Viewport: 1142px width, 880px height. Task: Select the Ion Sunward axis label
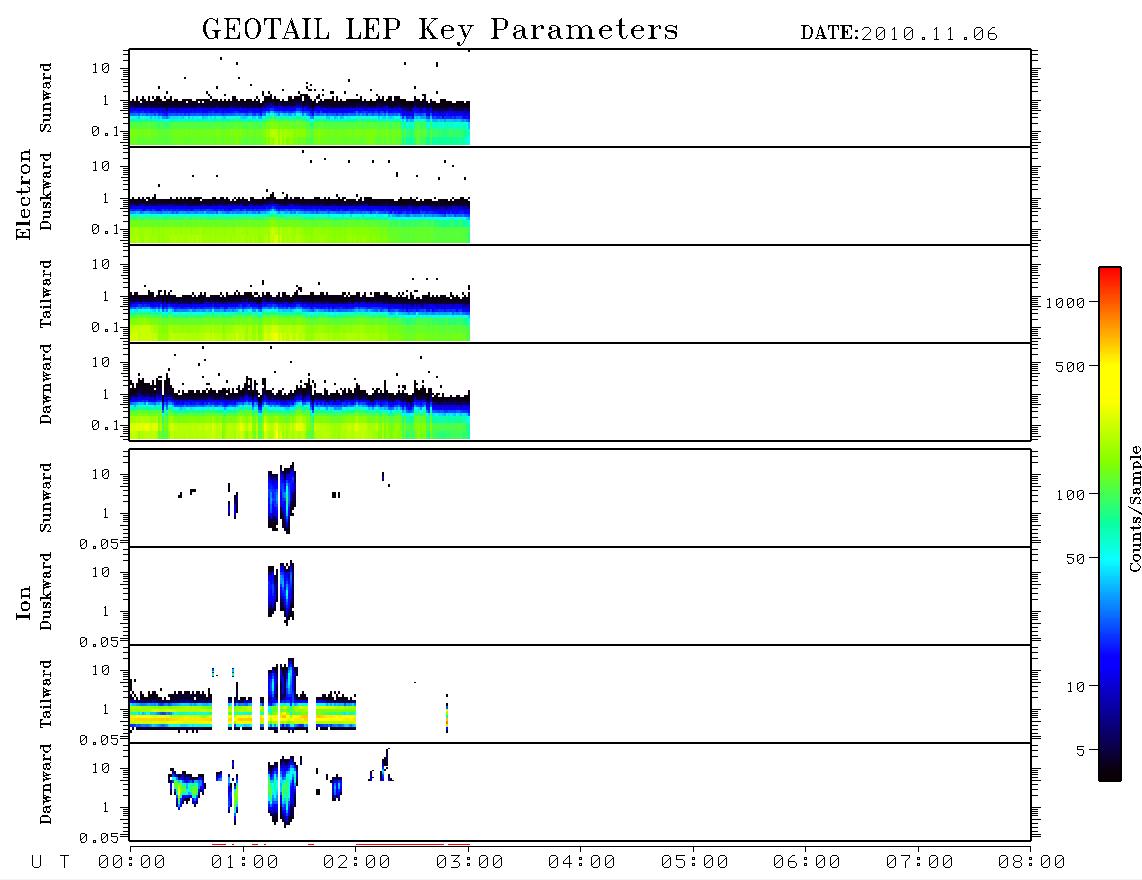click(46, 498)
